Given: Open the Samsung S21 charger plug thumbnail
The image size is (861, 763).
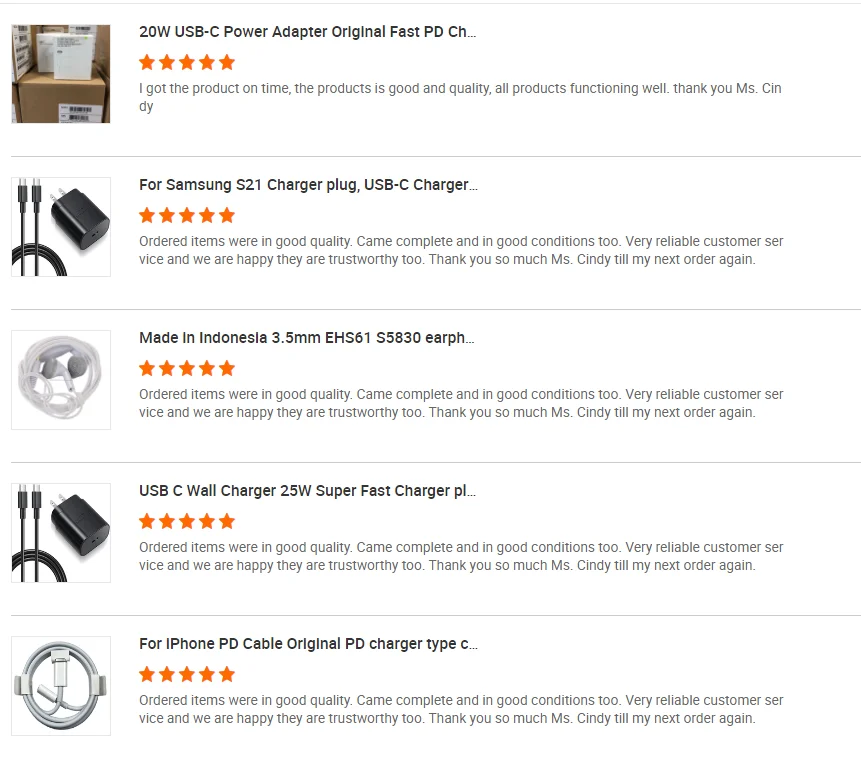Looking at the screenshot, I should point(61,227).
